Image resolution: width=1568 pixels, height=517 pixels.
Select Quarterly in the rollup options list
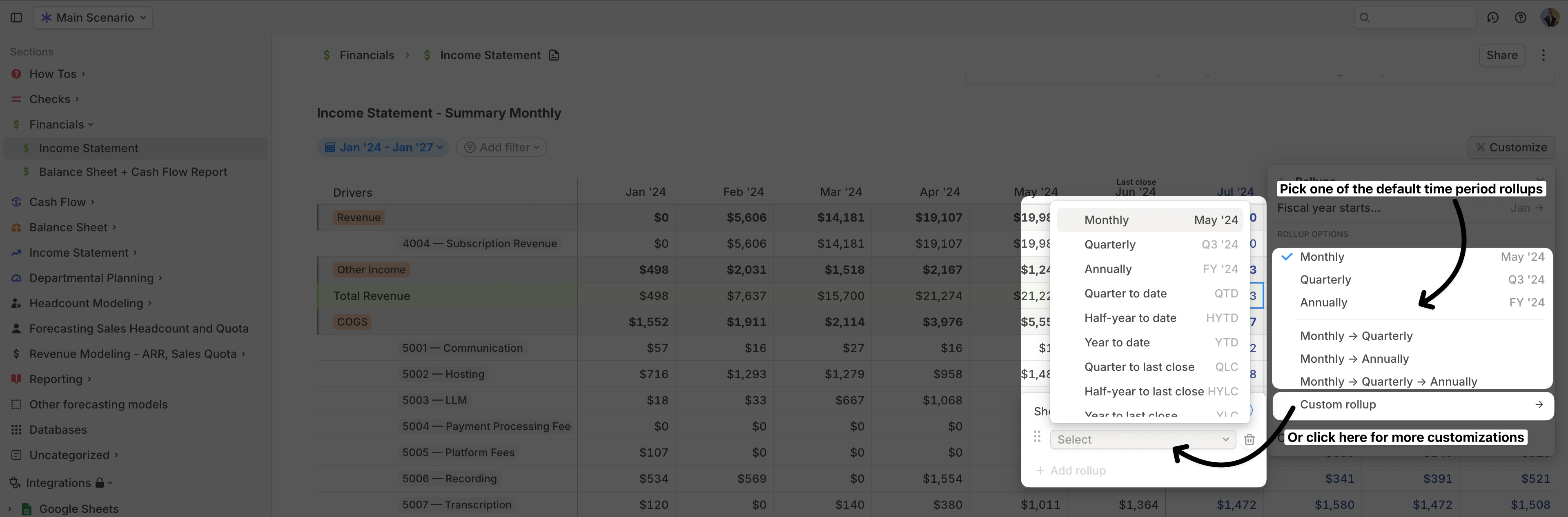pos(1326,279)
